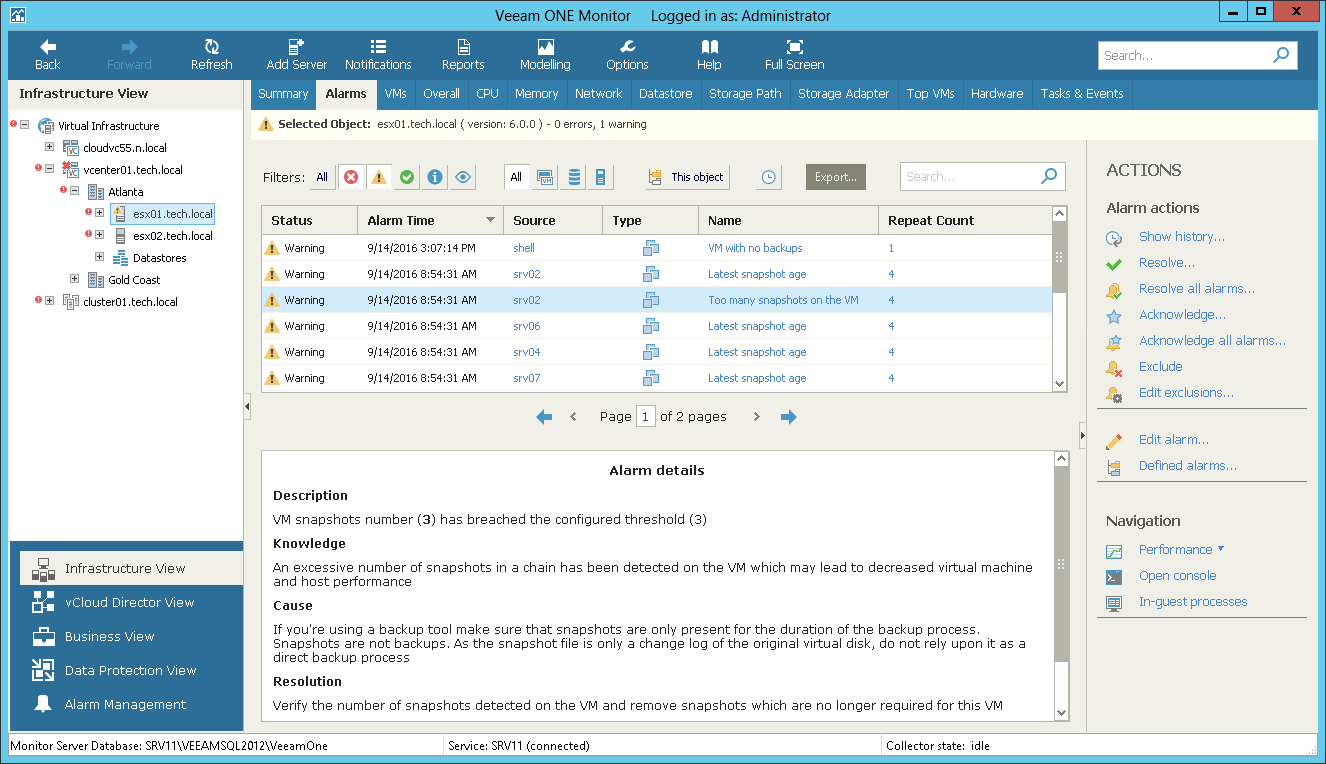Viewport: 1326px width, 764px height.
Task: Toggle the datastore object type filter
Action: [x=574, y=177]
